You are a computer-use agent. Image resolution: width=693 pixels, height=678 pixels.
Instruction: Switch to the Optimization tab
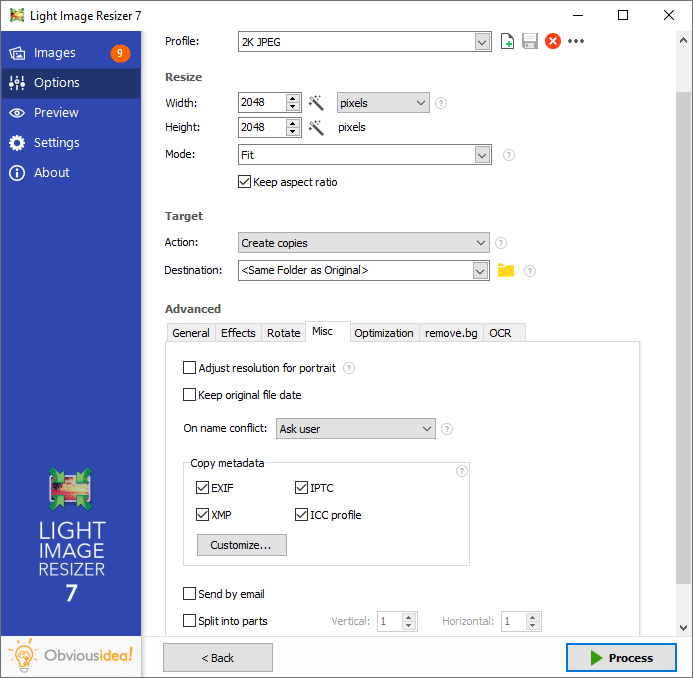click(383, 333)
